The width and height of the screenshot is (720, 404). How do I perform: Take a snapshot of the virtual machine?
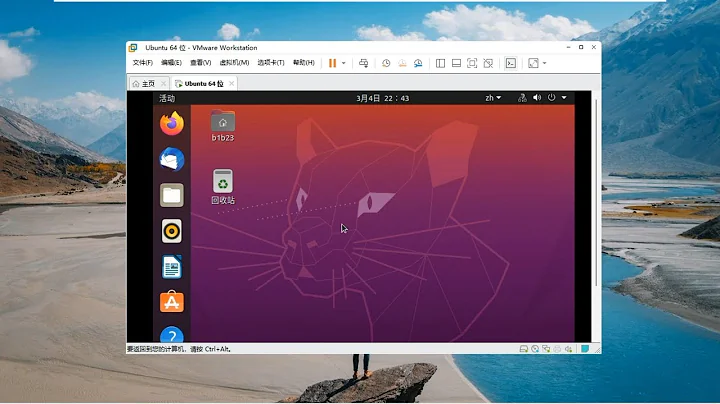[x=386, y=63]
